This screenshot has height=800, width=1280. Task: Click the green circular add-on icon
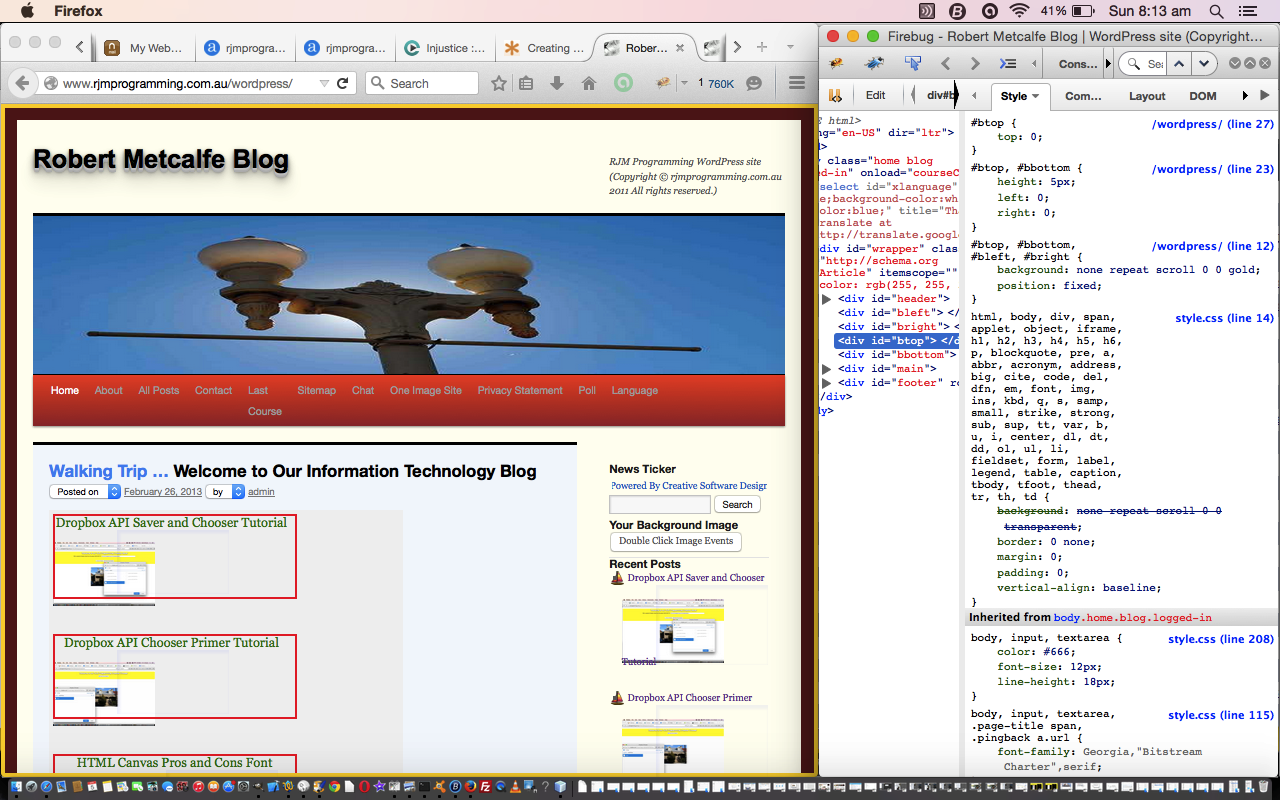(623, 83)
